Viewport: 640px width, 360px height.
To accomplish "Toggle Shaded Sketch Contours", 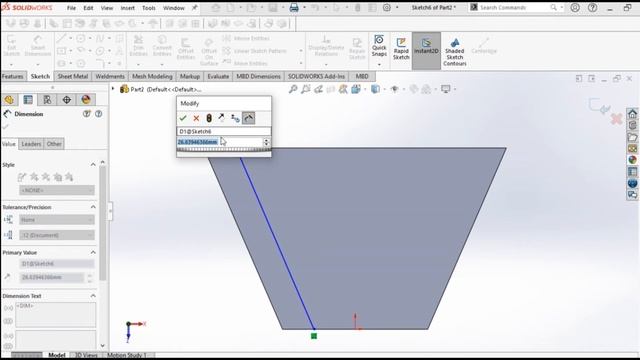I will (x=454, y=52).
